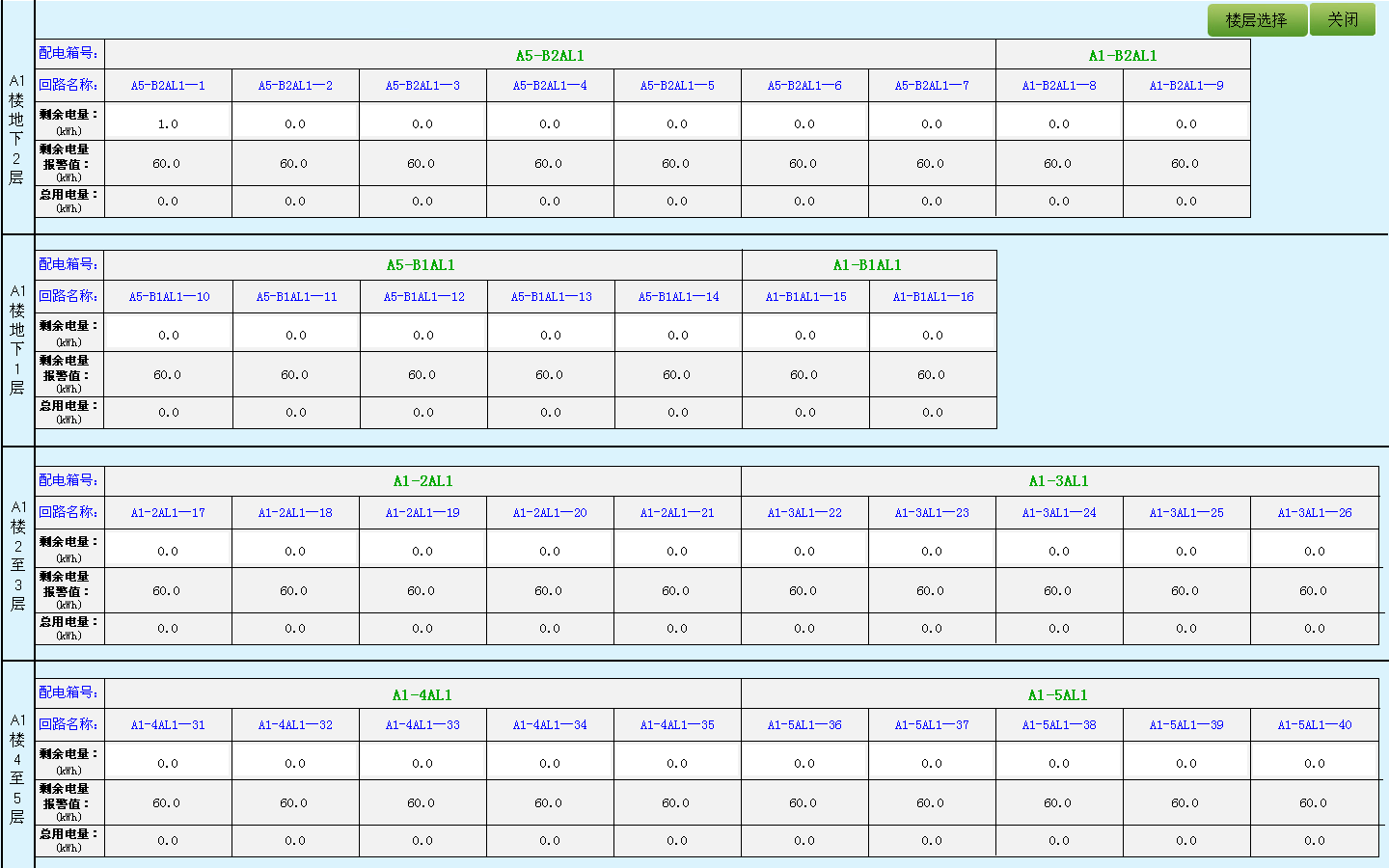This screenshot has width=1389, height=868.
Task: Click remaining power field under A1-B1AL1—16
Action: coord(933,333)
